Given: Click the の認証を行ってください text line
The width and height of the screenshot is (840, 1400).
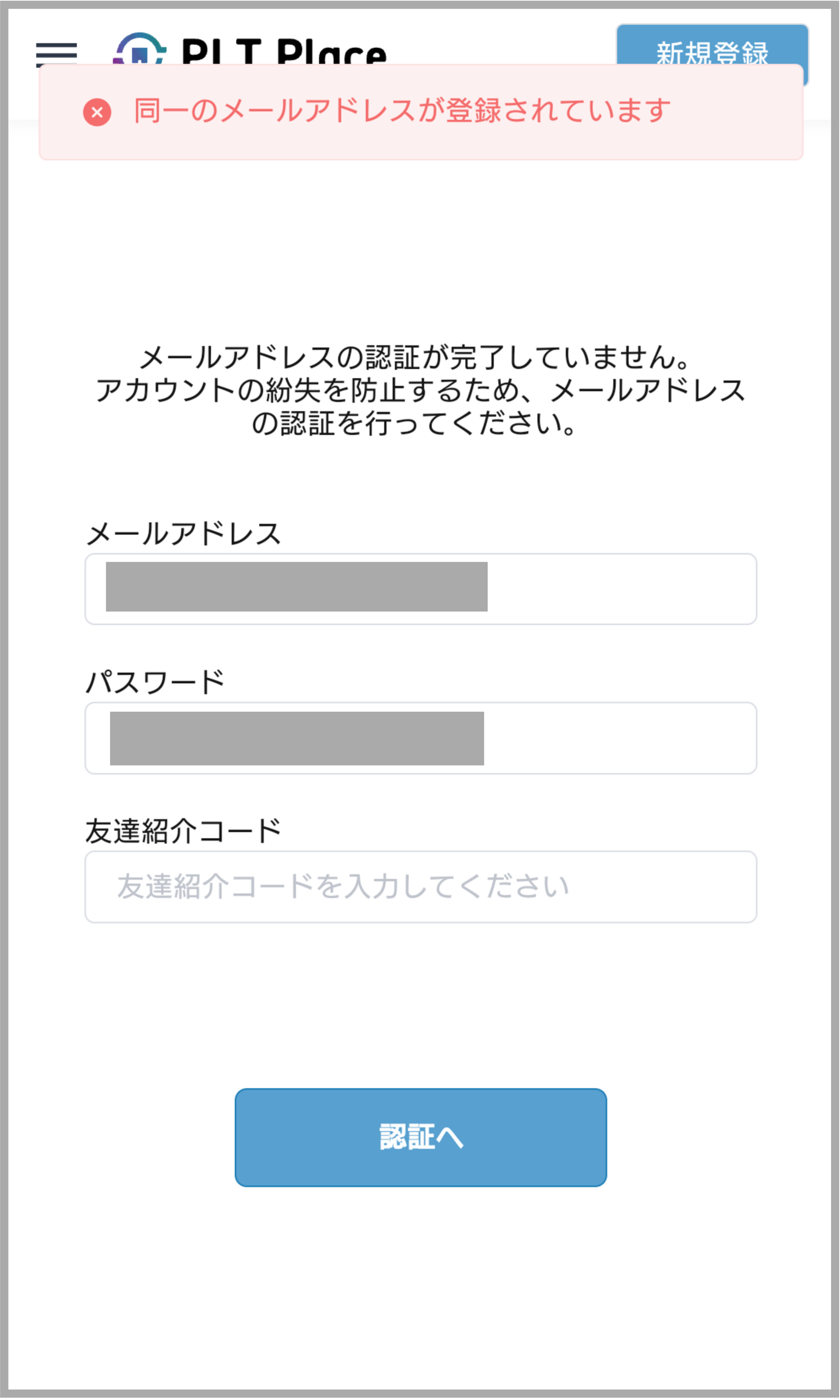Looking at the screenshot, I should 414,424.
